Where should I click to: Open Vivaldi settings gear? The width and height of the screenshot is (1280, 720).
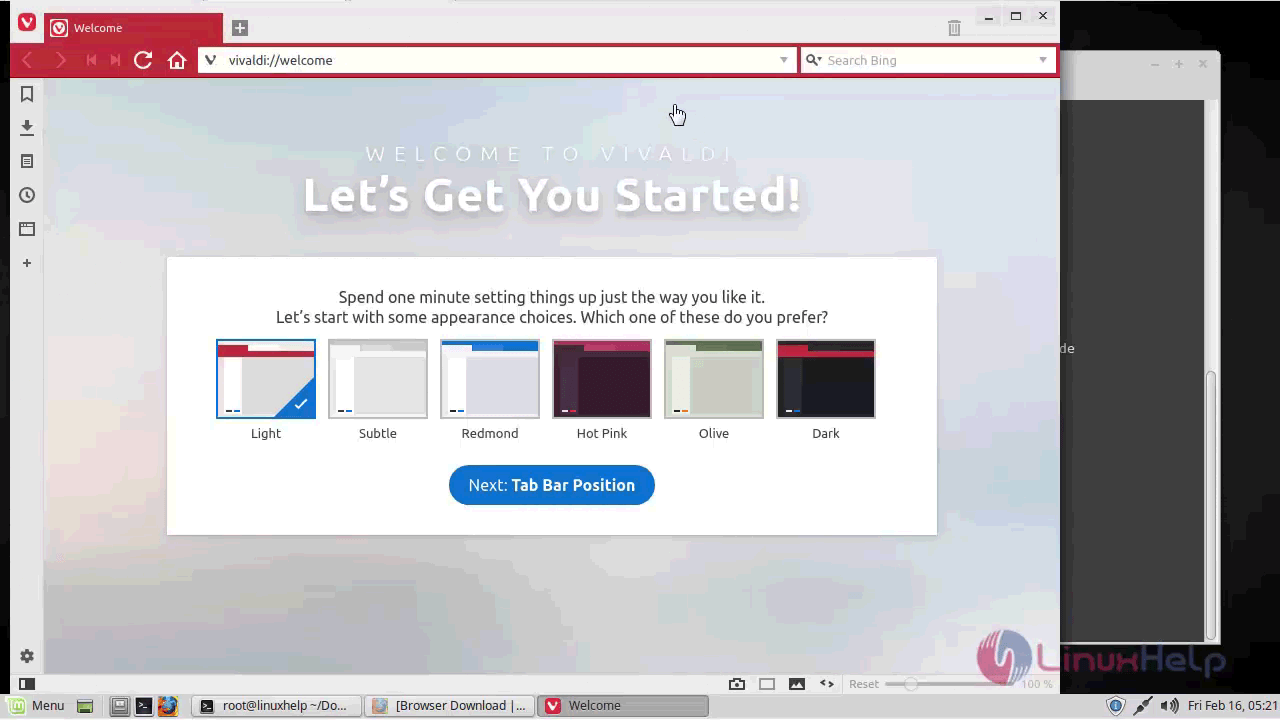tap(27, 656)
